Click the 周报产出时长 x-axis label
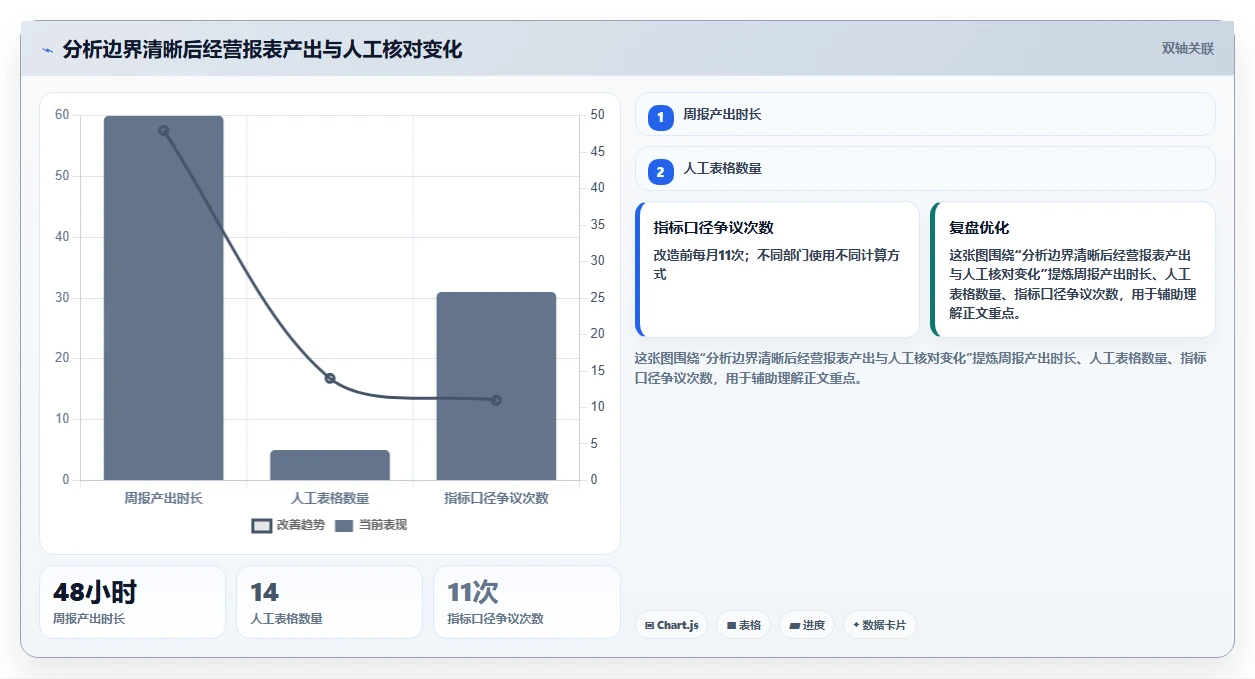1255x679 pixels. click(x=163, y=497)
